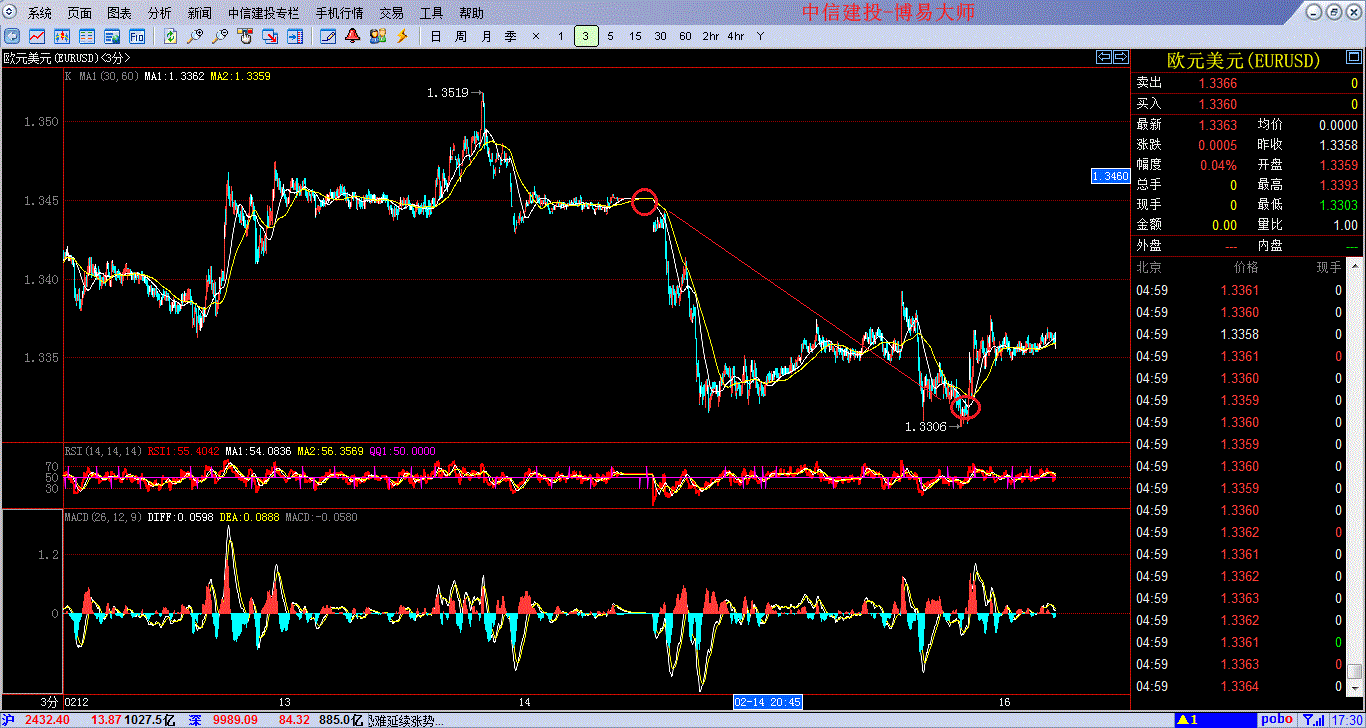The height and width of the screenshot is (728, 1366).
Task: Open the 系统 menu
Action: pos(40,13)
